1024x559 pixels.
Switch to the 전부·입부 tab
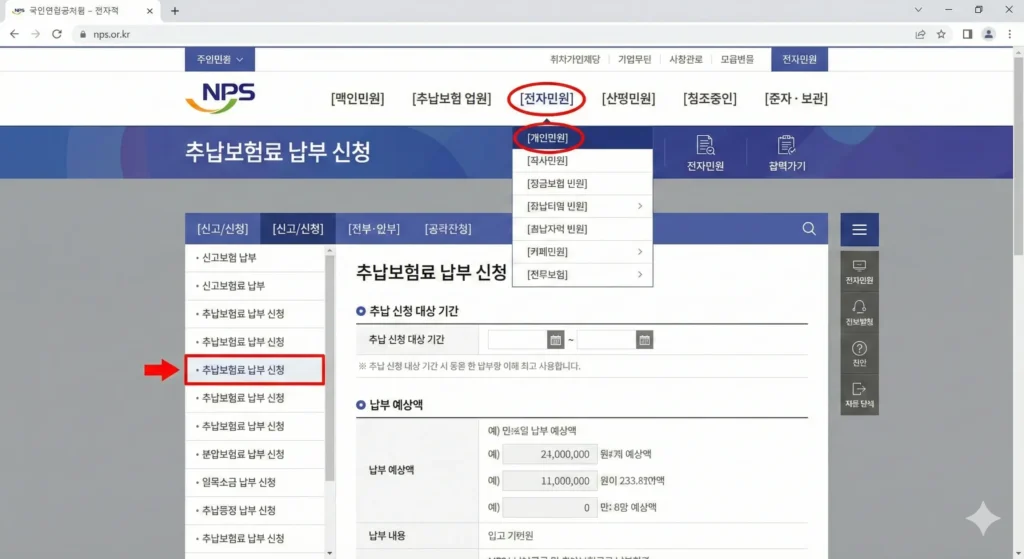point(373,229)
